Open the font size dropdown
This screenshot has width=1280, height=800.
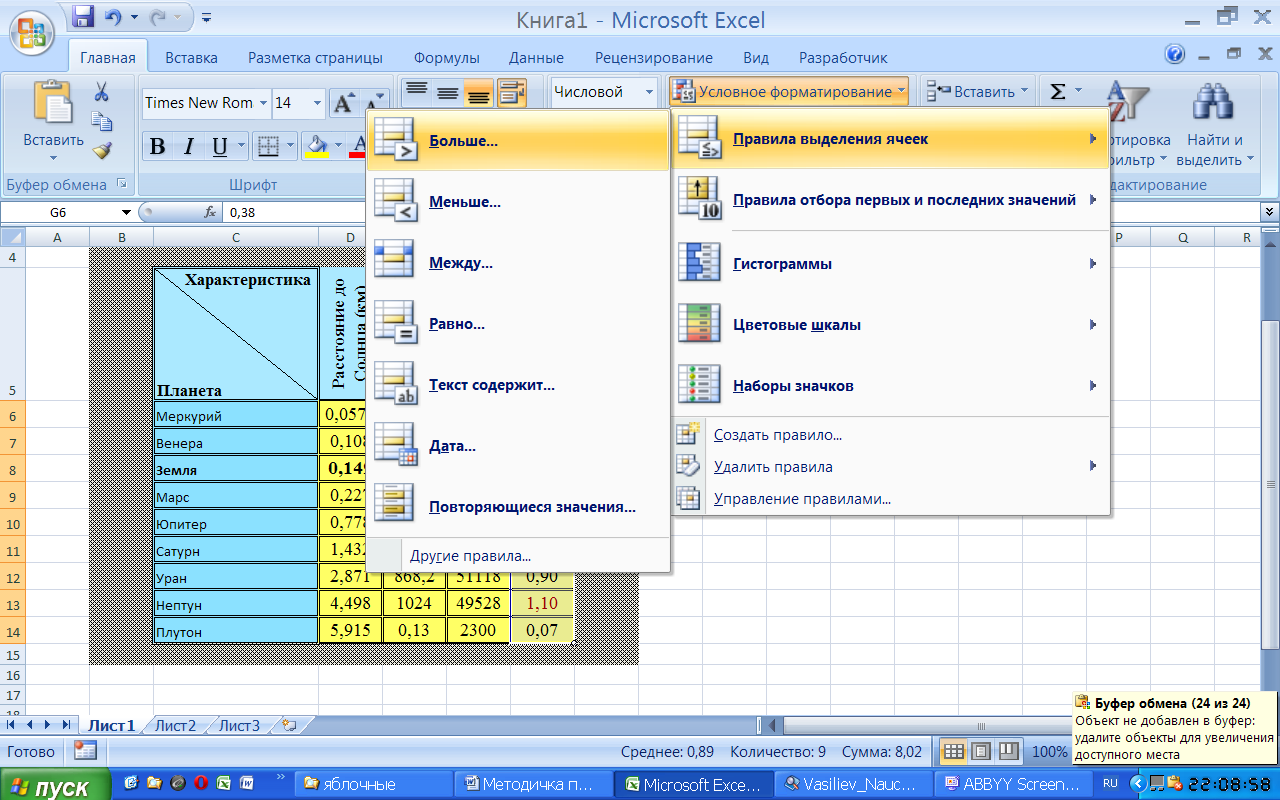coord(317,103)
